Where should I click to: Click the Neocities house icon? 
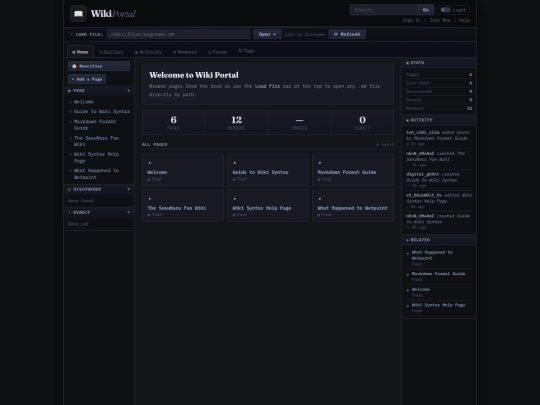[x=74, y=66]
